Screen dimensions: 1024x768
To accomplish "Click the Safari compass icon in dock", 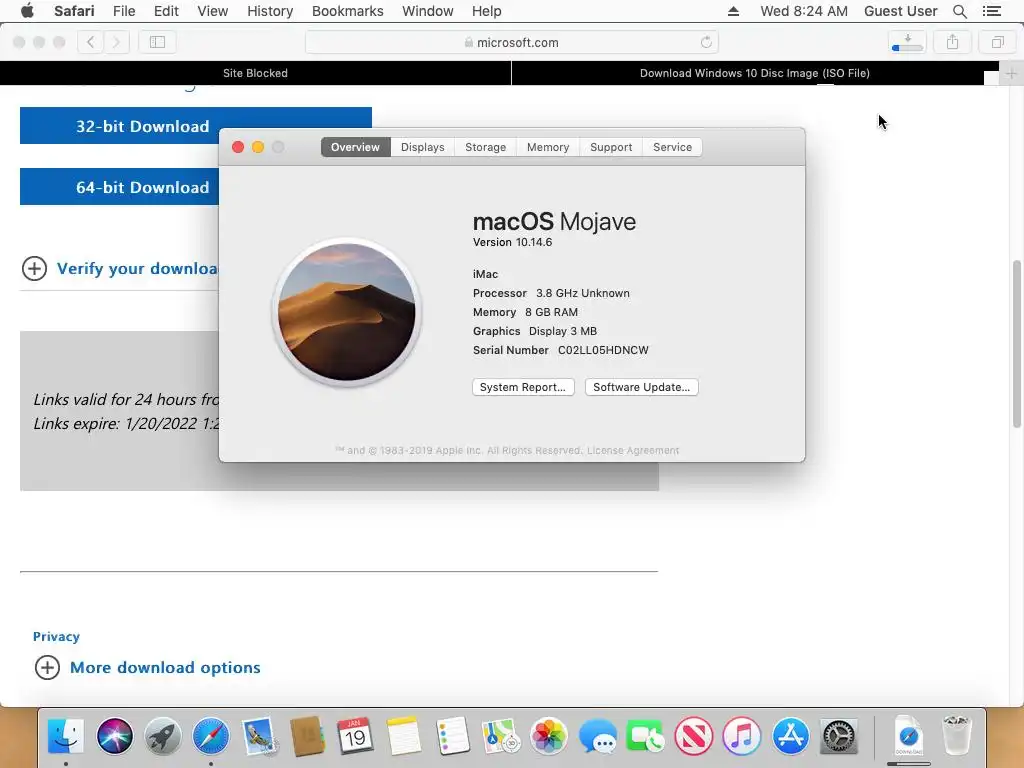I will point(210,736).
